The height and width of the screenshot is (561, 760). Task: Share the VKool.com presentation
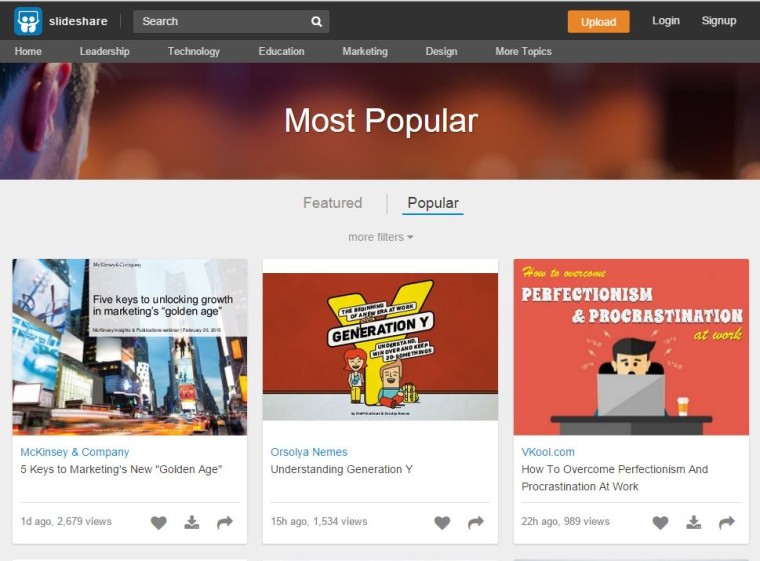pos(727,522)
